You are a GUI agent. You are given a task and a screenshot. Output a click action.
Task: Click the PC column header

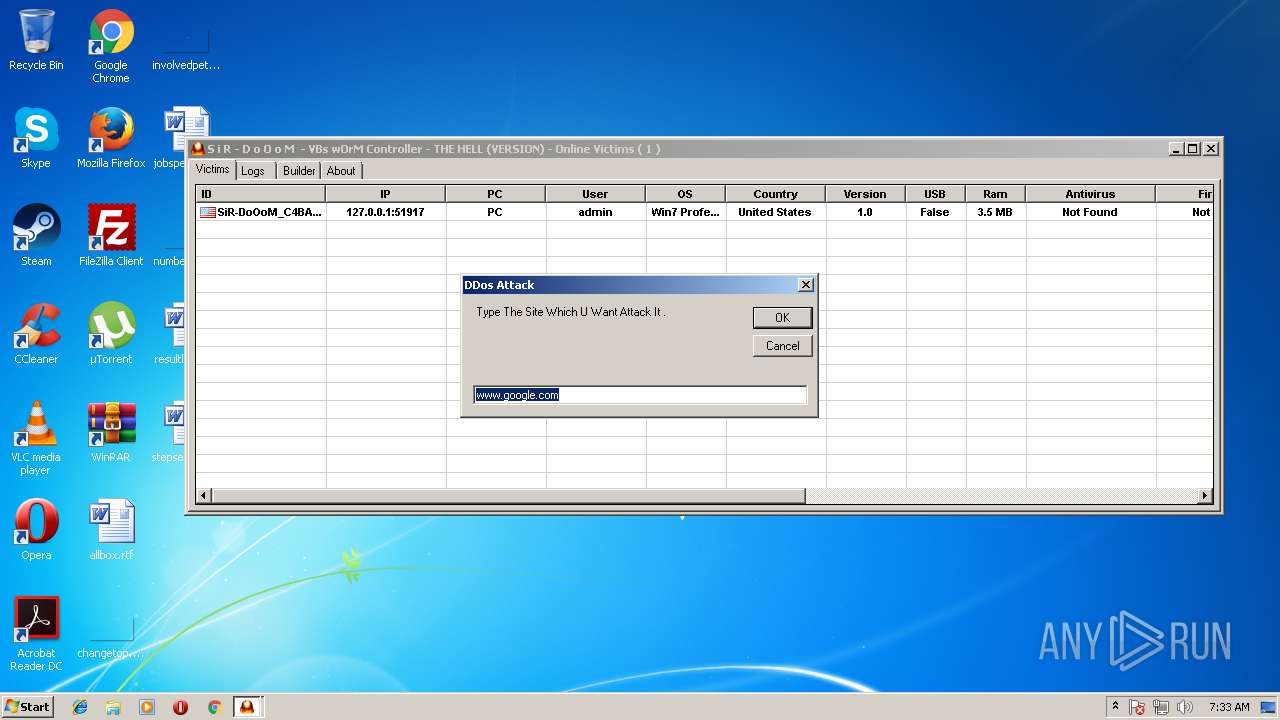[x=496, y=194]
